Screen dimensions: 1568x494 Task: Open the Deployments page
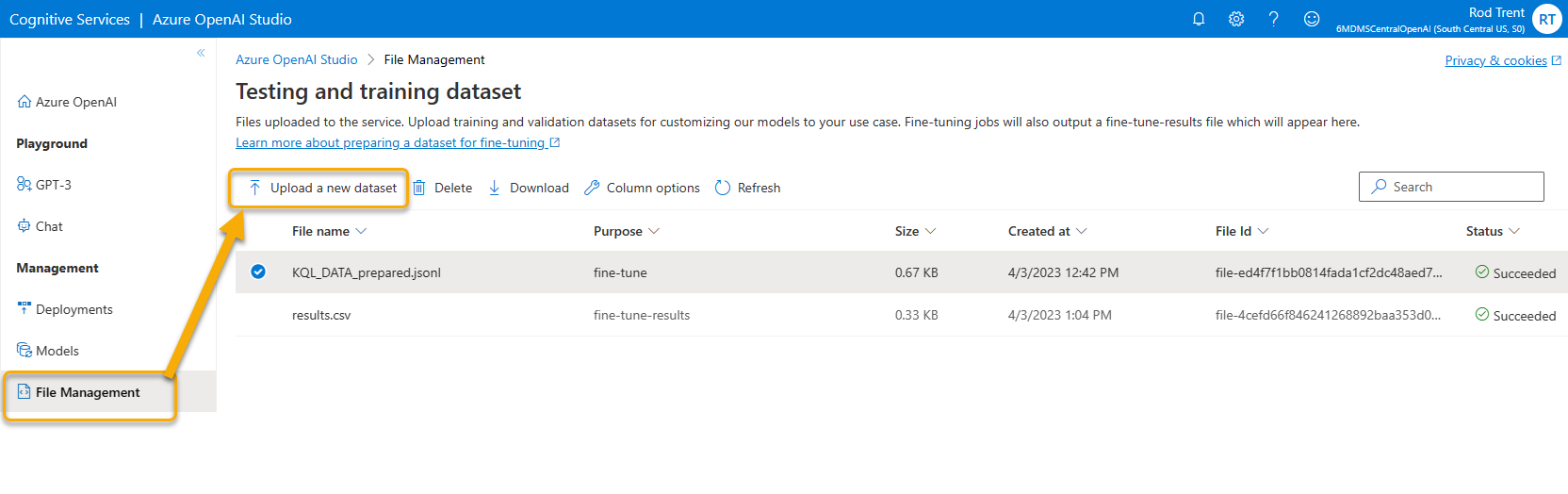pos(65,309)
